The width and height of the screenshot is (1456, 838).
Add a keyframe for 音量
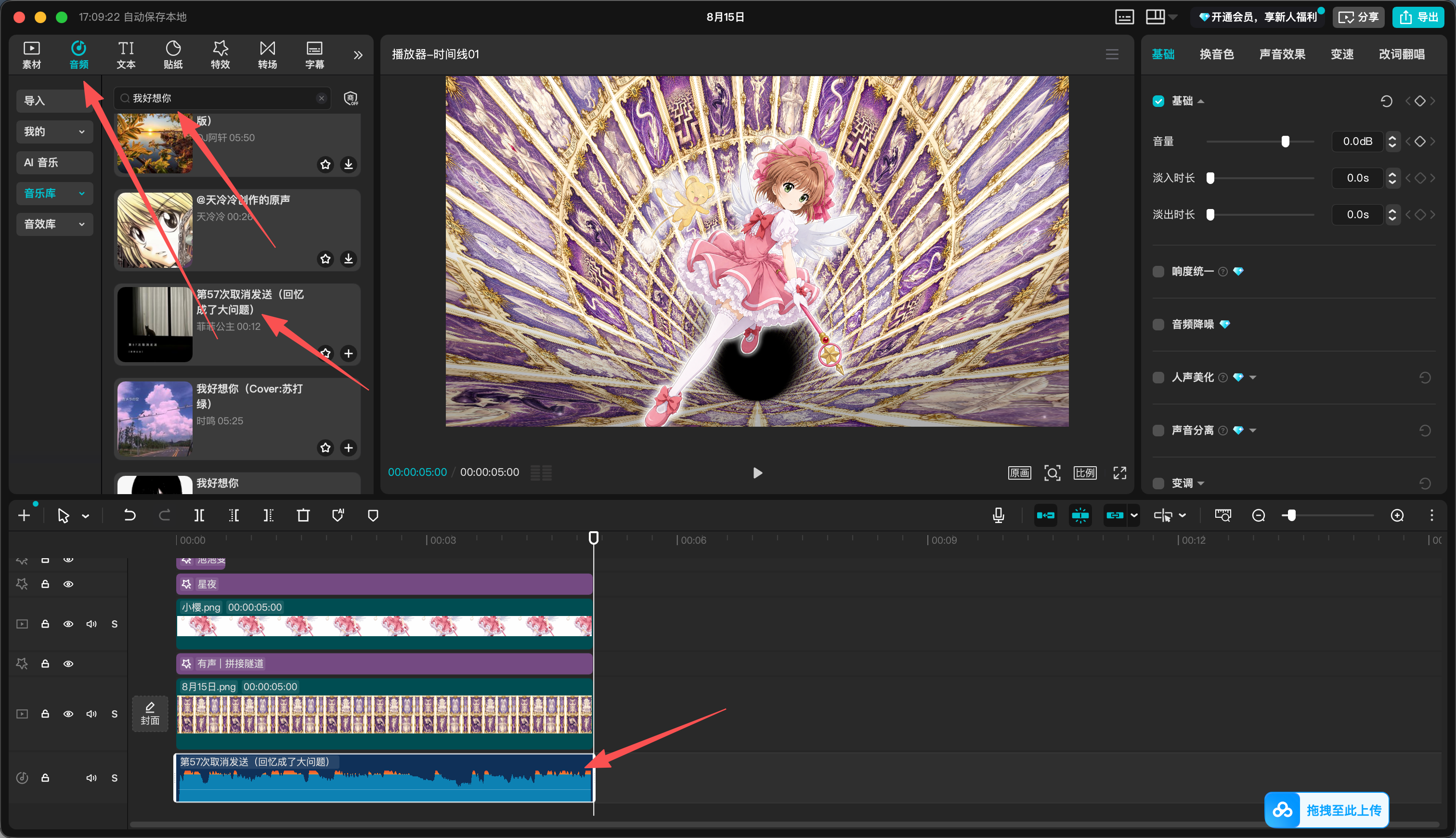[1420, 141]
